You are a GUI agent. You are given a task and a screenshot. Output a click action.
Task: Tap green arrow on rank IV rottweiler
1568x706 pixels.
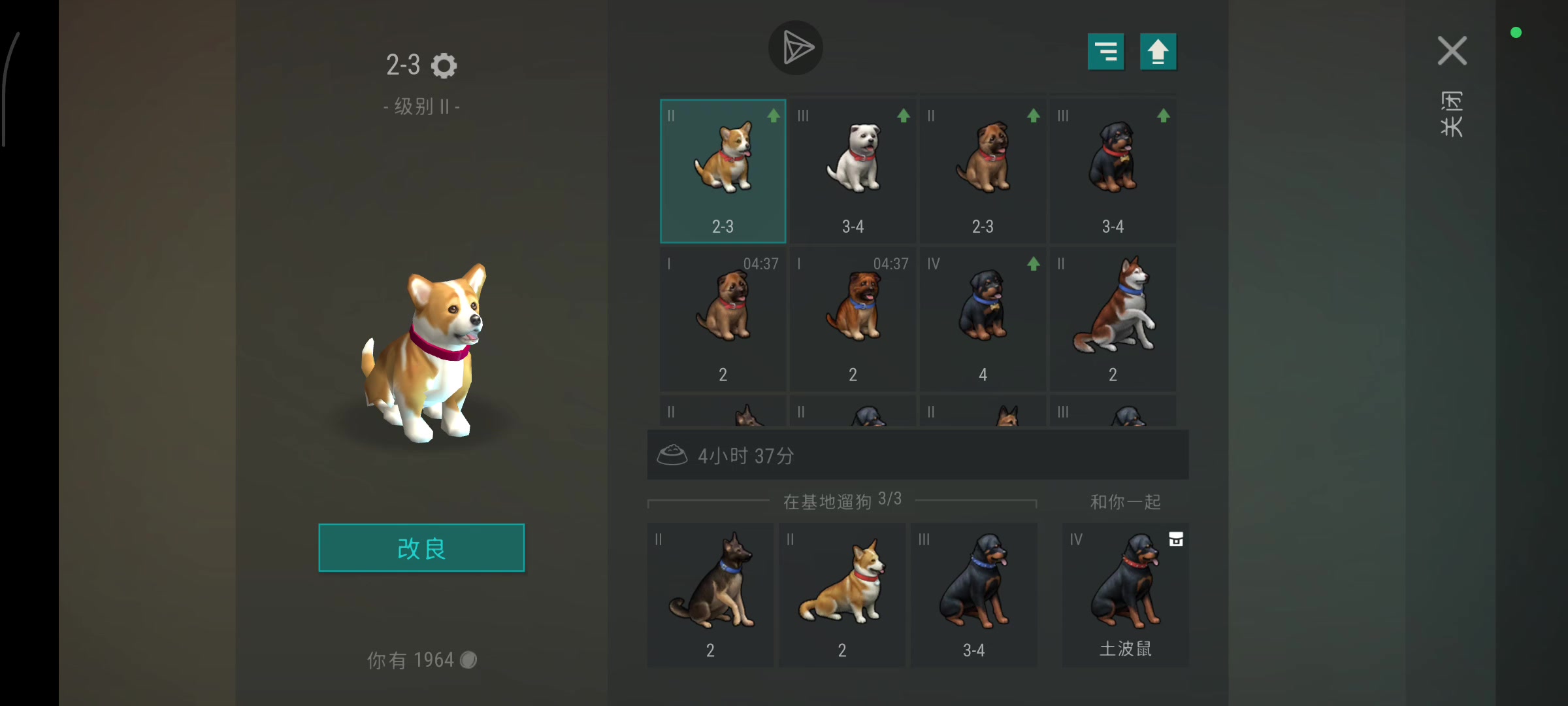pos(1034,264)
